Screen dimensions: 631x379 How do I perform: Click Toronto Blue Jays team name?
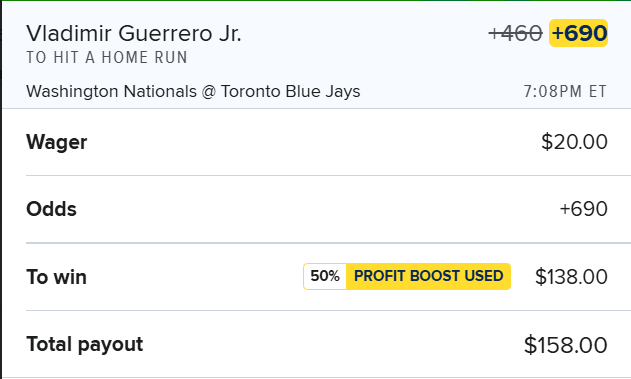pyautogui.click(x=291, y=91)
